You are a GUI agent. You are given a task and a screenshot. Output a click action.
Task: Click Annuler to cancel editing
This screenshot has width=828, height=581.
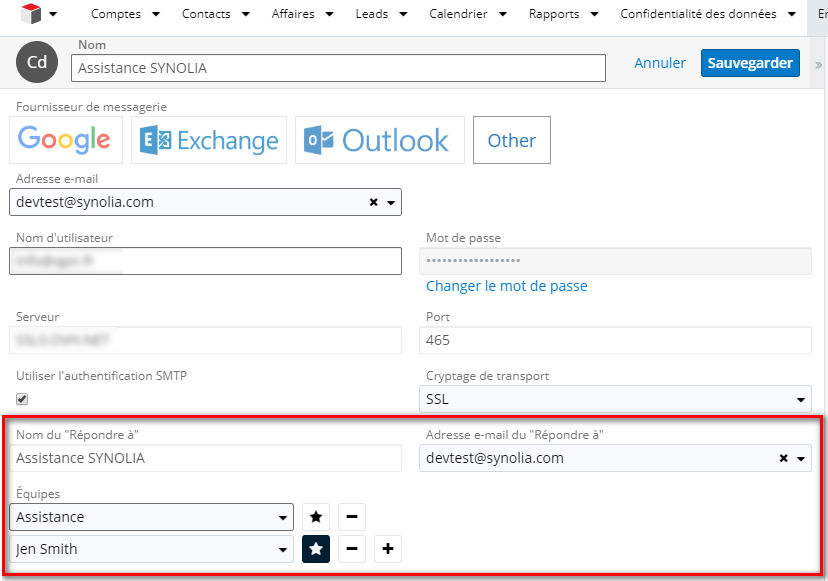[x=660, y=63]
